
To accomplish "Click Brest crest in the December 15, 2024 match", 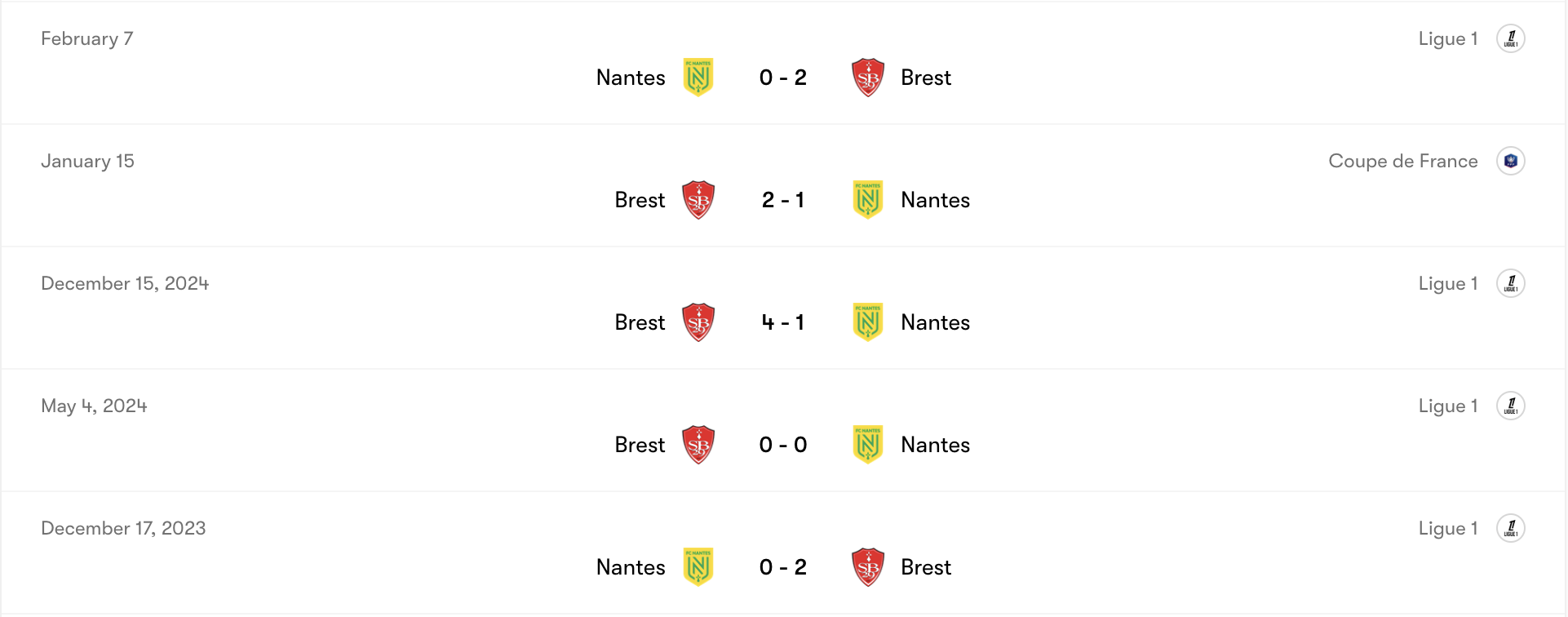I will 698,322.
